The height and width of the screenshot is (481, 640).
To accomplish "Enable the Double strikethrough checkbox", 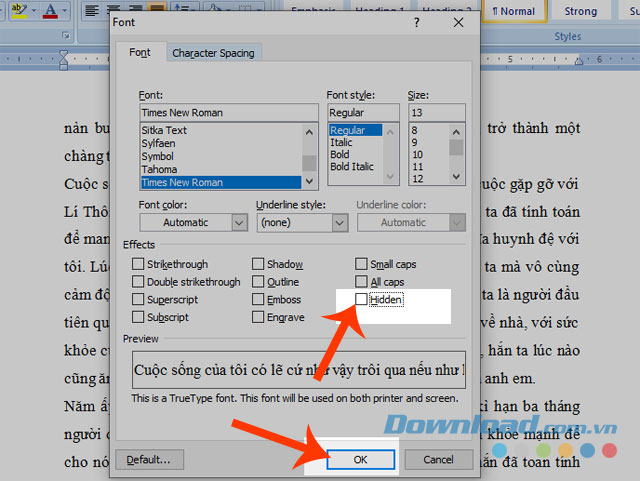I will click(138, 281).
